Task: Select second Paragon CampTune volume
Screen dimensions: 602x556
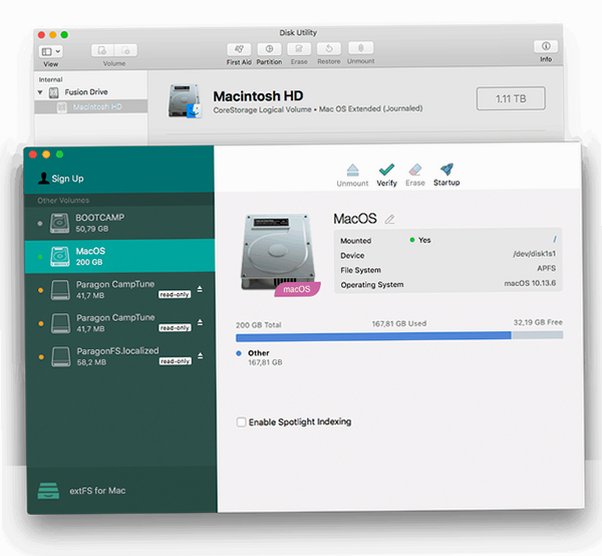Action: (119, 323)
